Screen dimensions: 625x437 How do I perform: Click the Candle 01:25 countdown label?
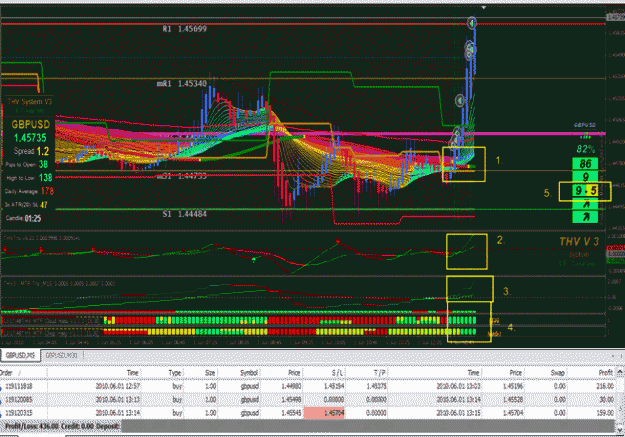coord(23,218)
